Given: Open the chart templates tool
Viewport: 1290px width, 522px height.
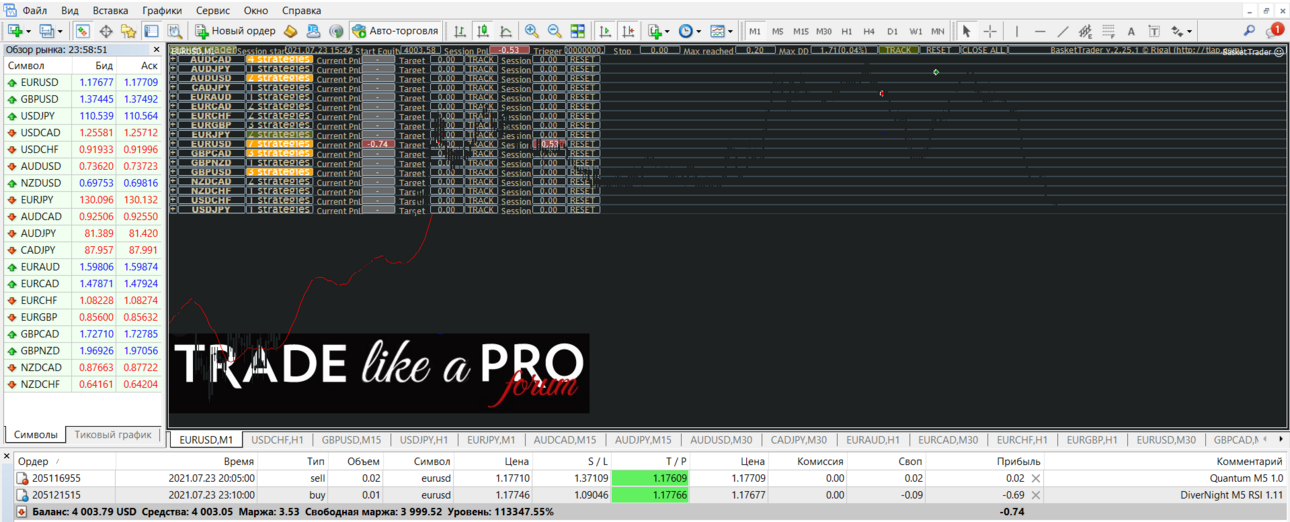Looking at the screenshot, I should [x=717, y=31].
